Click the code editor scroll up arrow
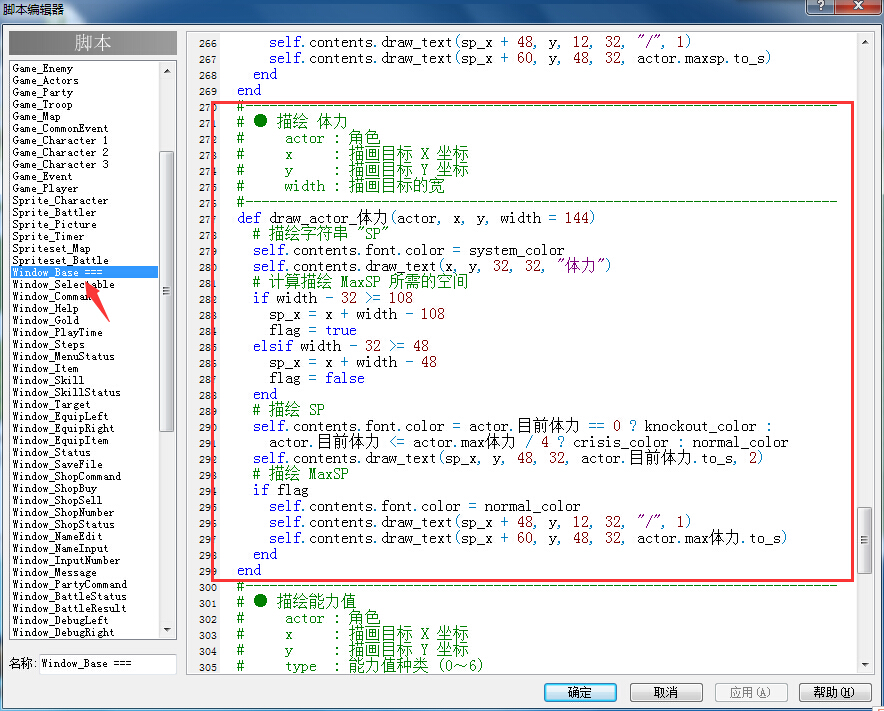 click(865, 42)
